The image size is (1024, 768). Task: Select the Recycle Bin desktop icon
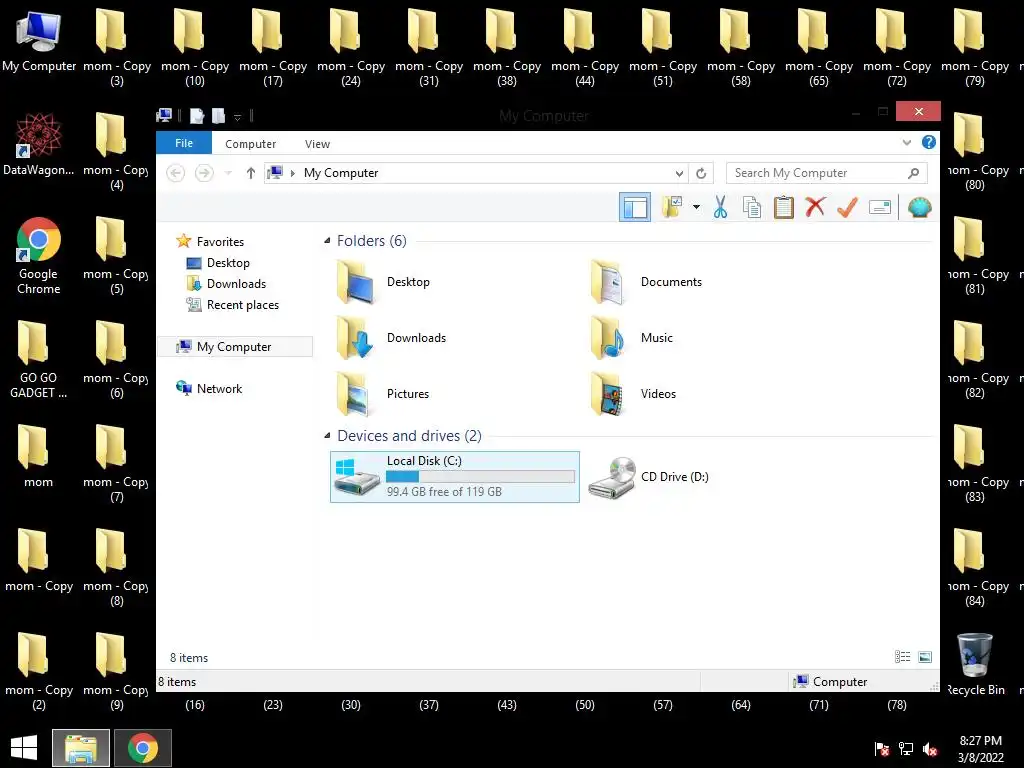[x=975, y=664]
